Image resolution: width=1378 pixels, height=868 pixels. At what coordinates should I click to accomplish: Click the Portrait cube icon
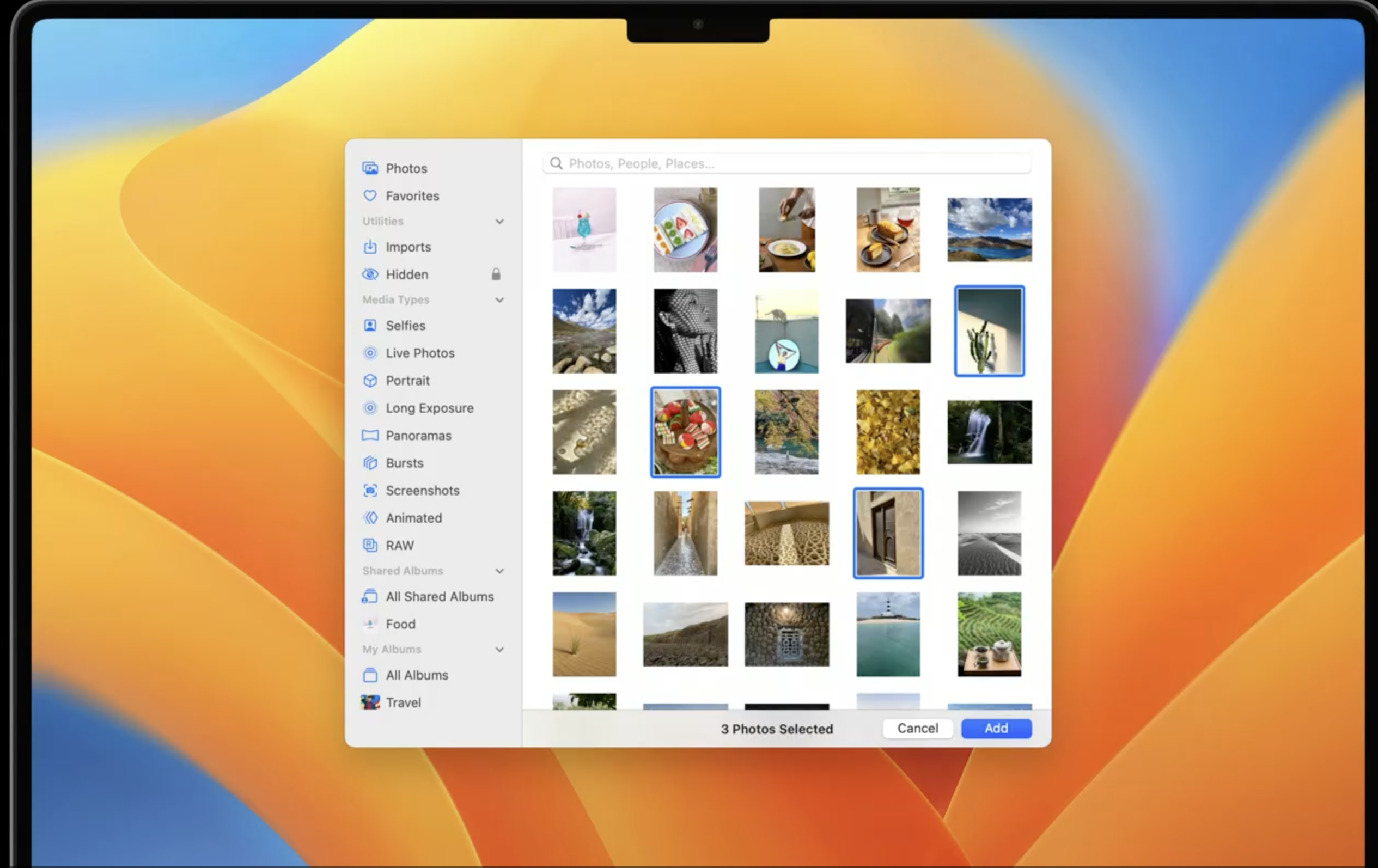pyautogui.click(x=370, y=381)
